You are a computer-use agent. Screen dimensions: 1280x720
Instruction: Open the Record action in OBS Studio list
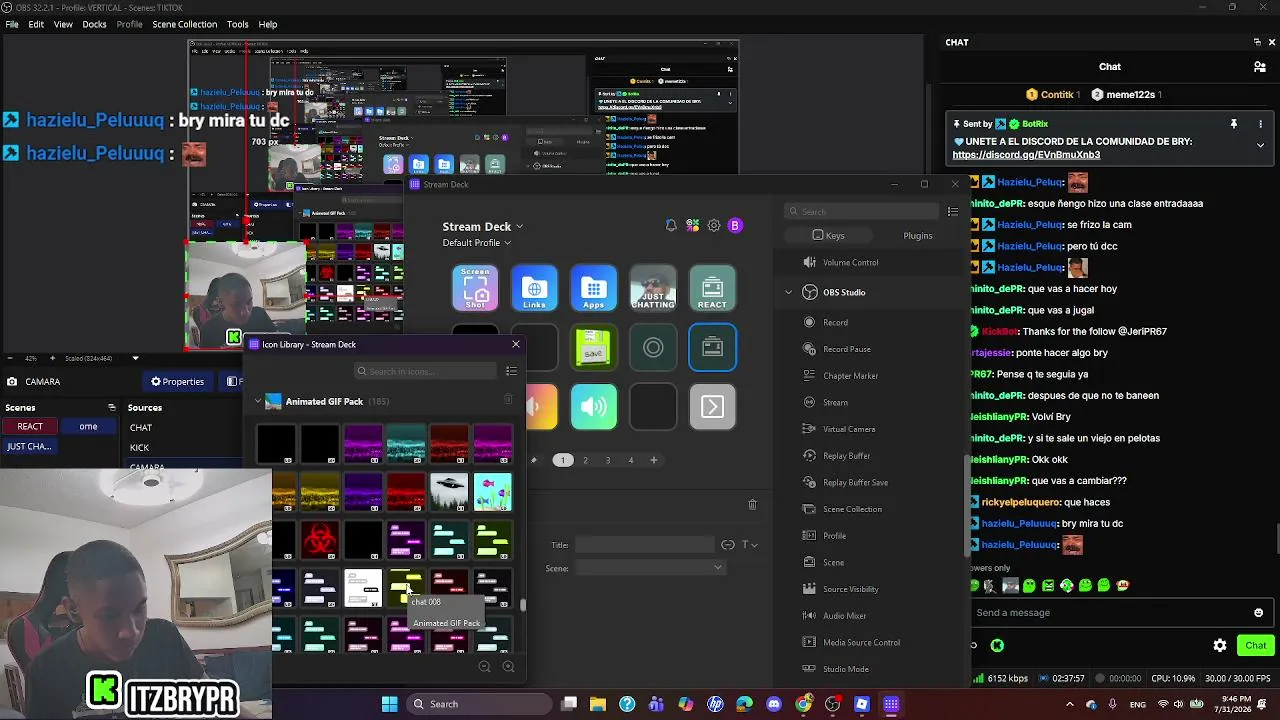pos(835,322)
